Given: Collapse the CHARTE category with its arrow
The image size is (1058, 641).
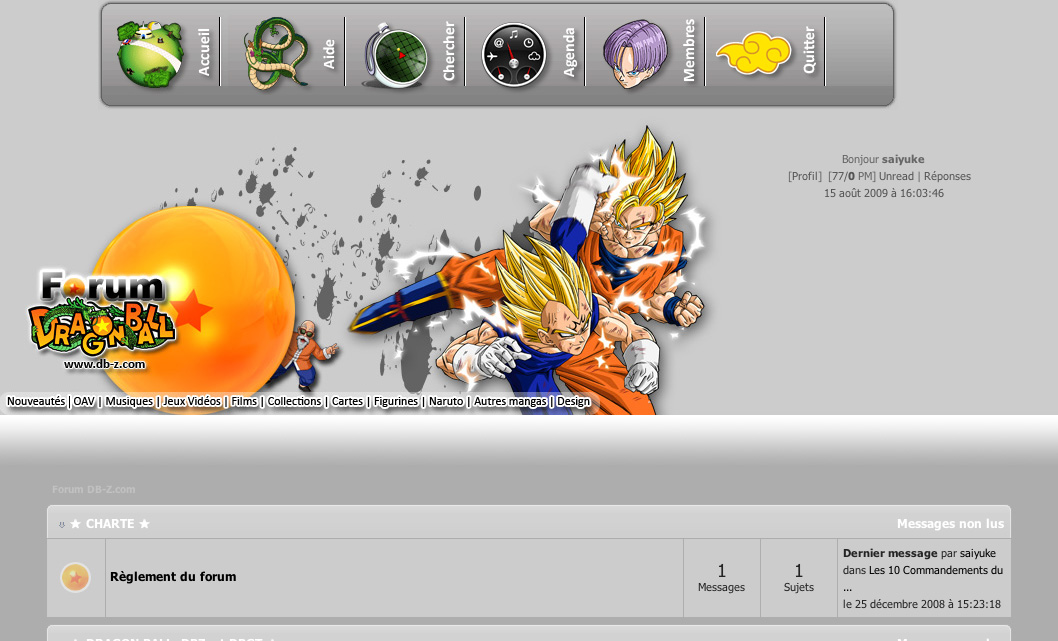Looking at the screenshot, I should [61, 525].
